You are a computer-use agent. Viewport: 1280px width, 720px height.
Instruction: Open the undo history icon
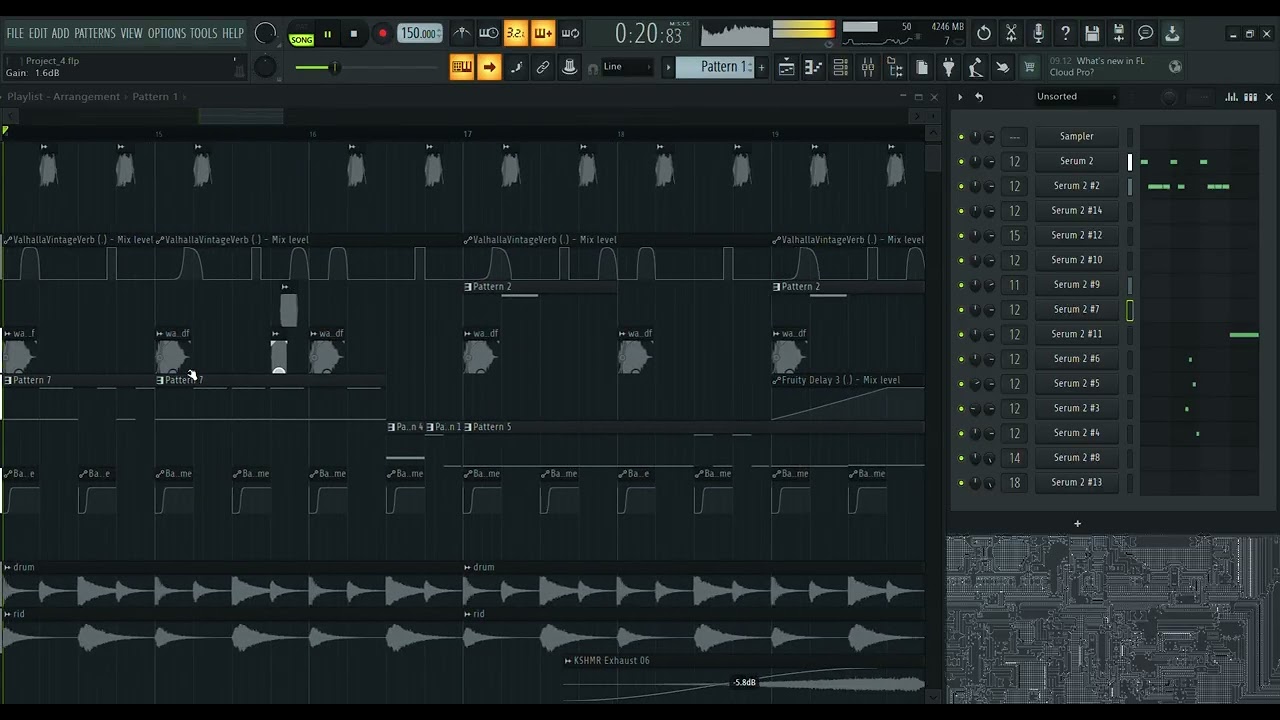coord(984,33)
